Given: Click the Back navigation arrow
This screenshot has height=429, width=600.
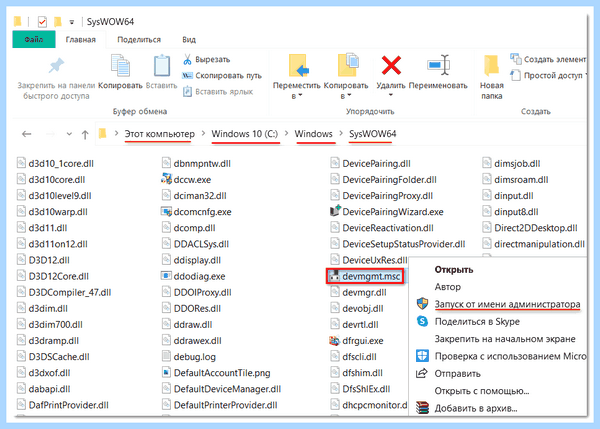Looking at the screenshot, I should pos(27,134).
